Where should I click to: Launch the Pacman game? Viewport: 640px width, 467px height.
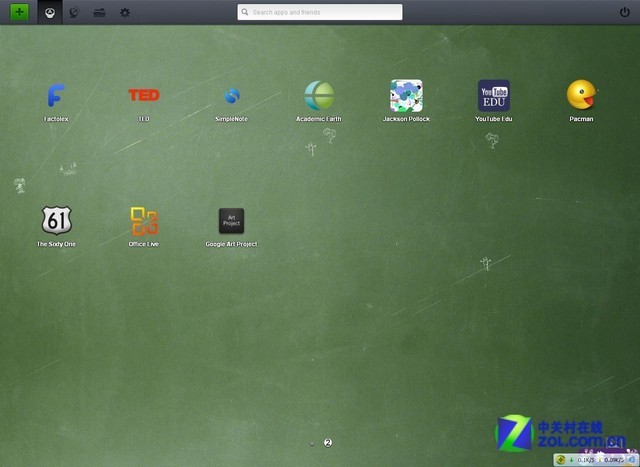click(581, 96)
